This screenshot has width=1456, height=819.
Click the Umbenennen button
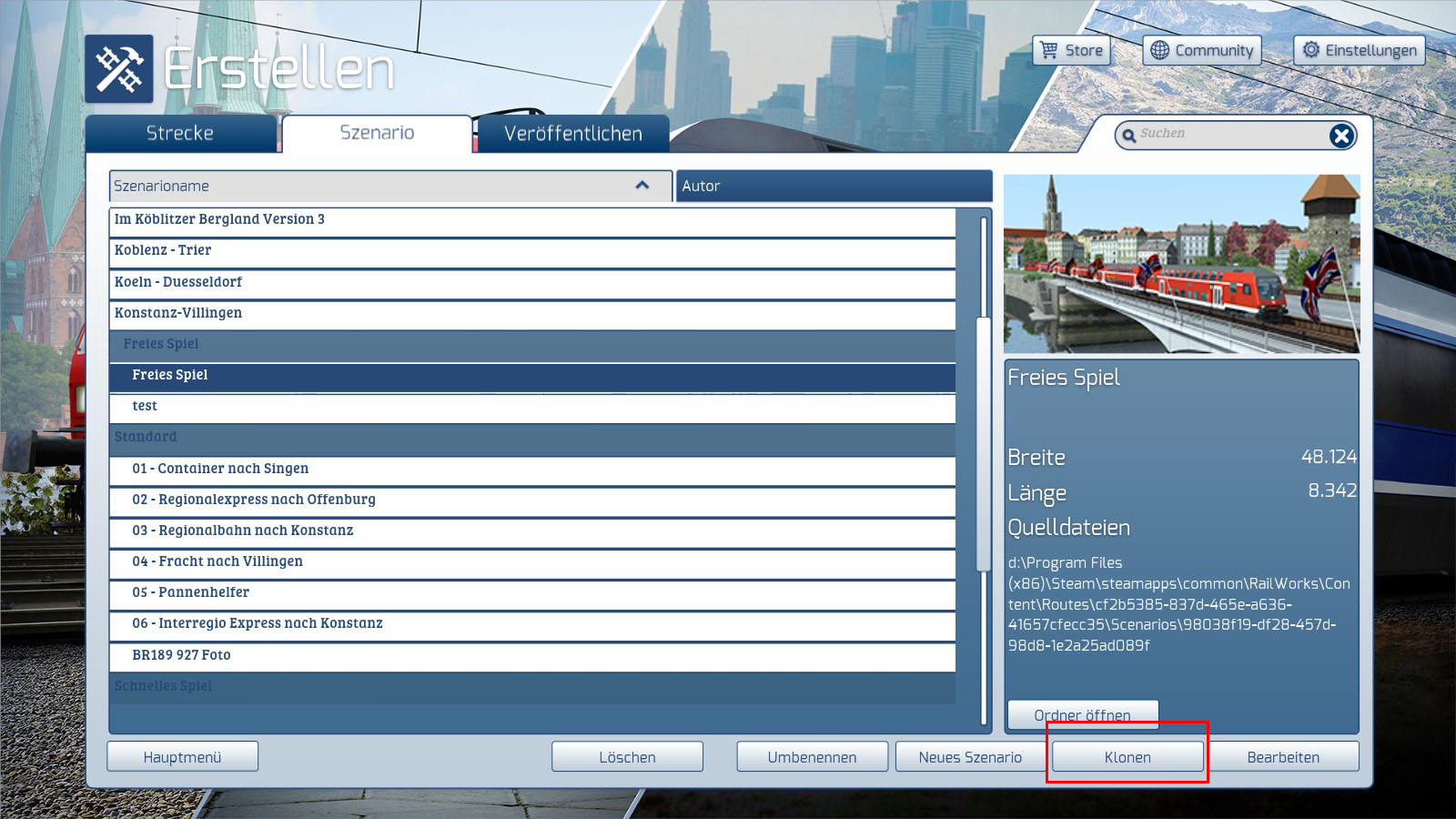tap(812, 757)
